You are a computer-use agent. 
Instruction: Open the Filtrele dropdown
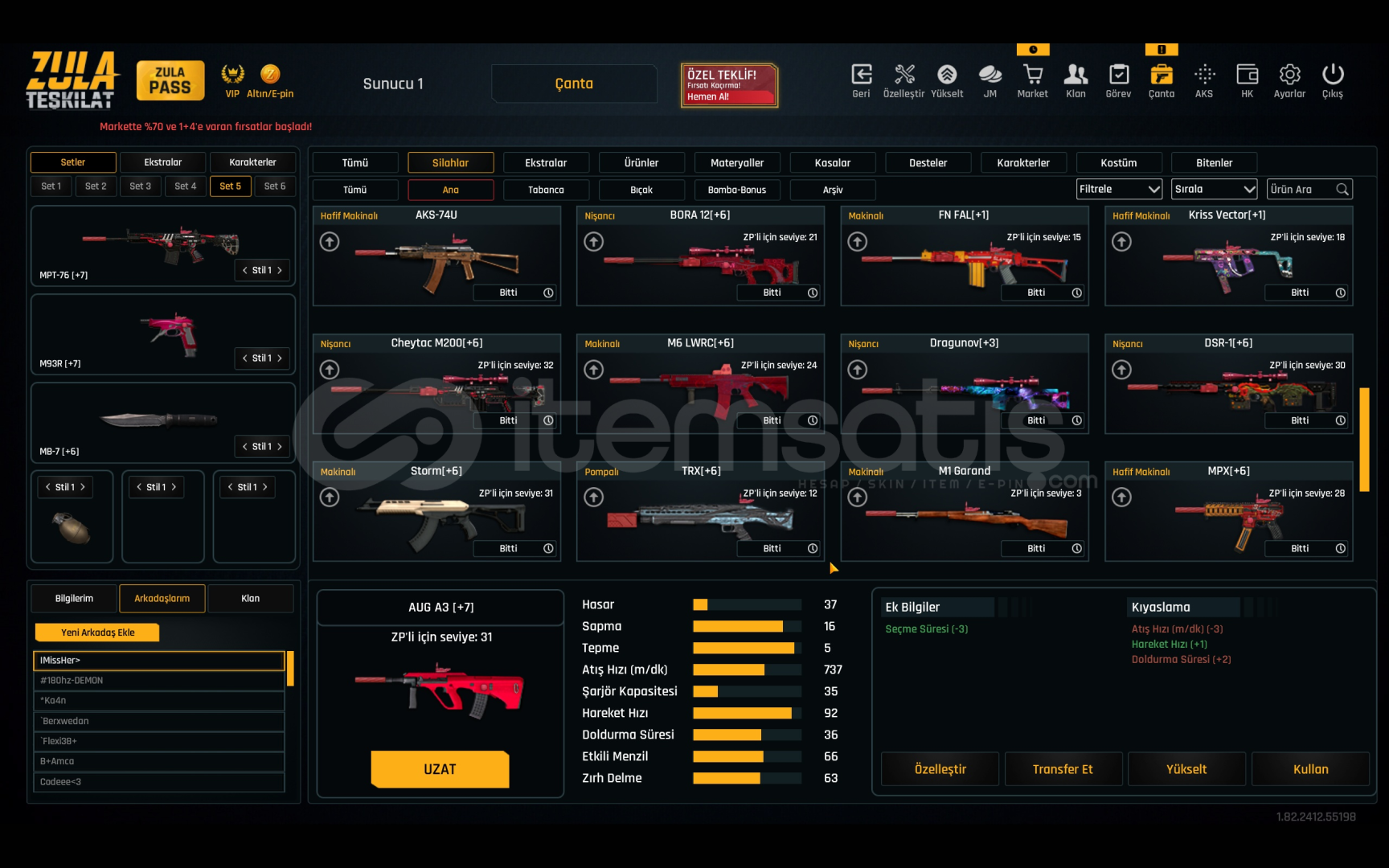(1120, 189)
